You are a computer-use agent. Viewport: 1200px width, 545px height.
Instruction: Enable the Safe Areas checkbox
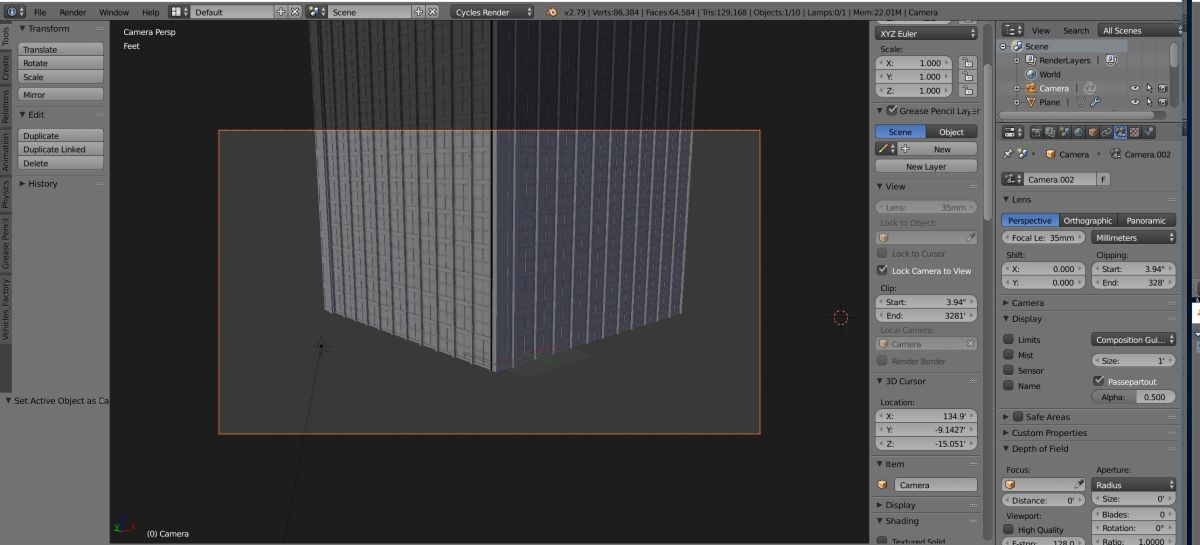1018,416
